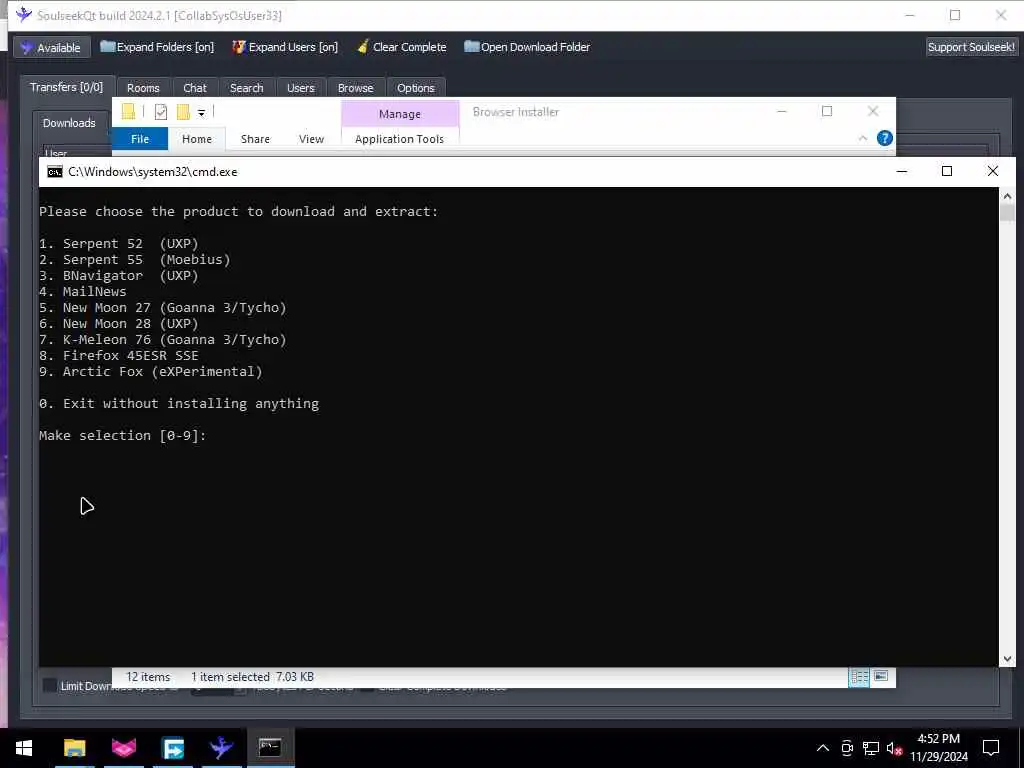Open the Search tab in Soulseek

point(246,88)
